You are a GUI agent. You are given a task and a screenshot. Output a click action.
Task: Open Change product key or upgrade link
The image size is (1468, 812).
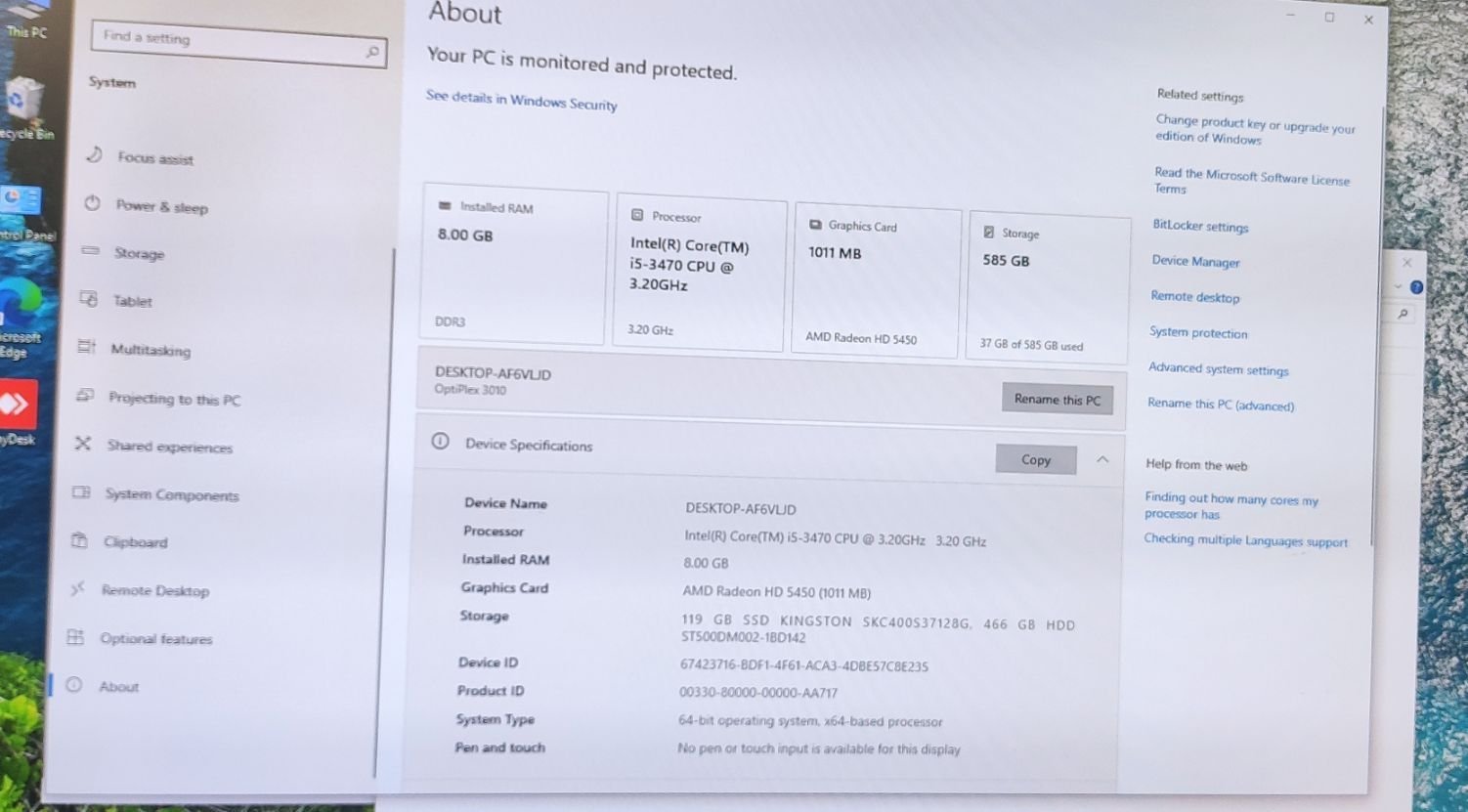coord(1255,130)
